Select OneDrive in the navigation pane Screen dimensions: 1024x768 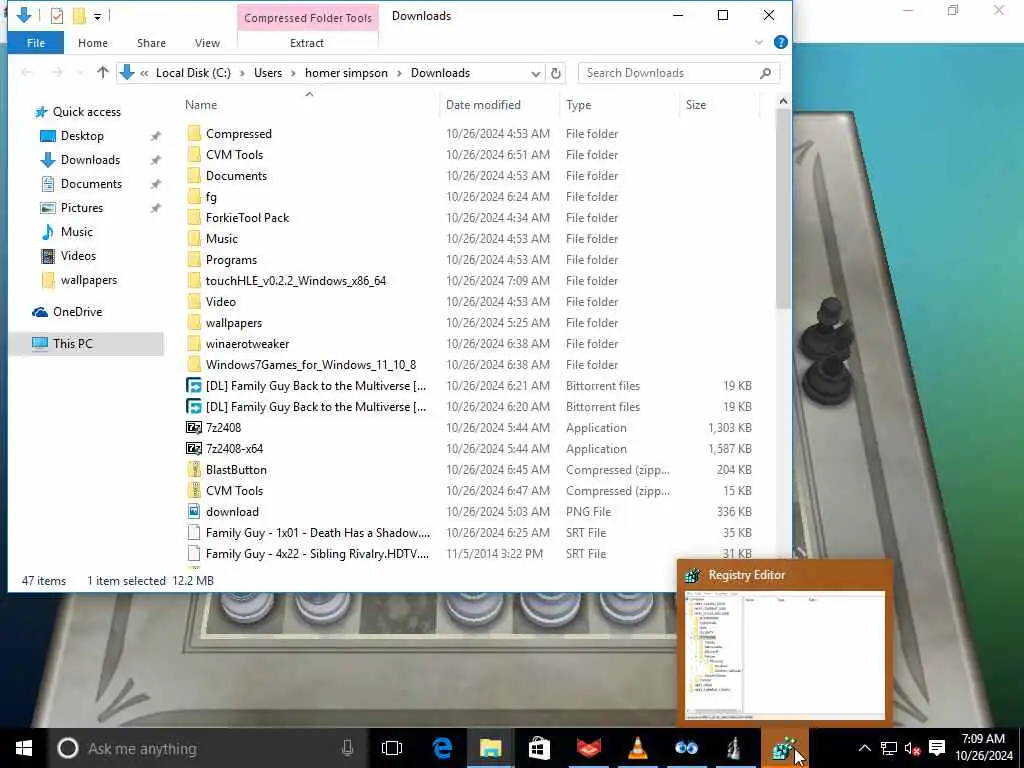77,312
